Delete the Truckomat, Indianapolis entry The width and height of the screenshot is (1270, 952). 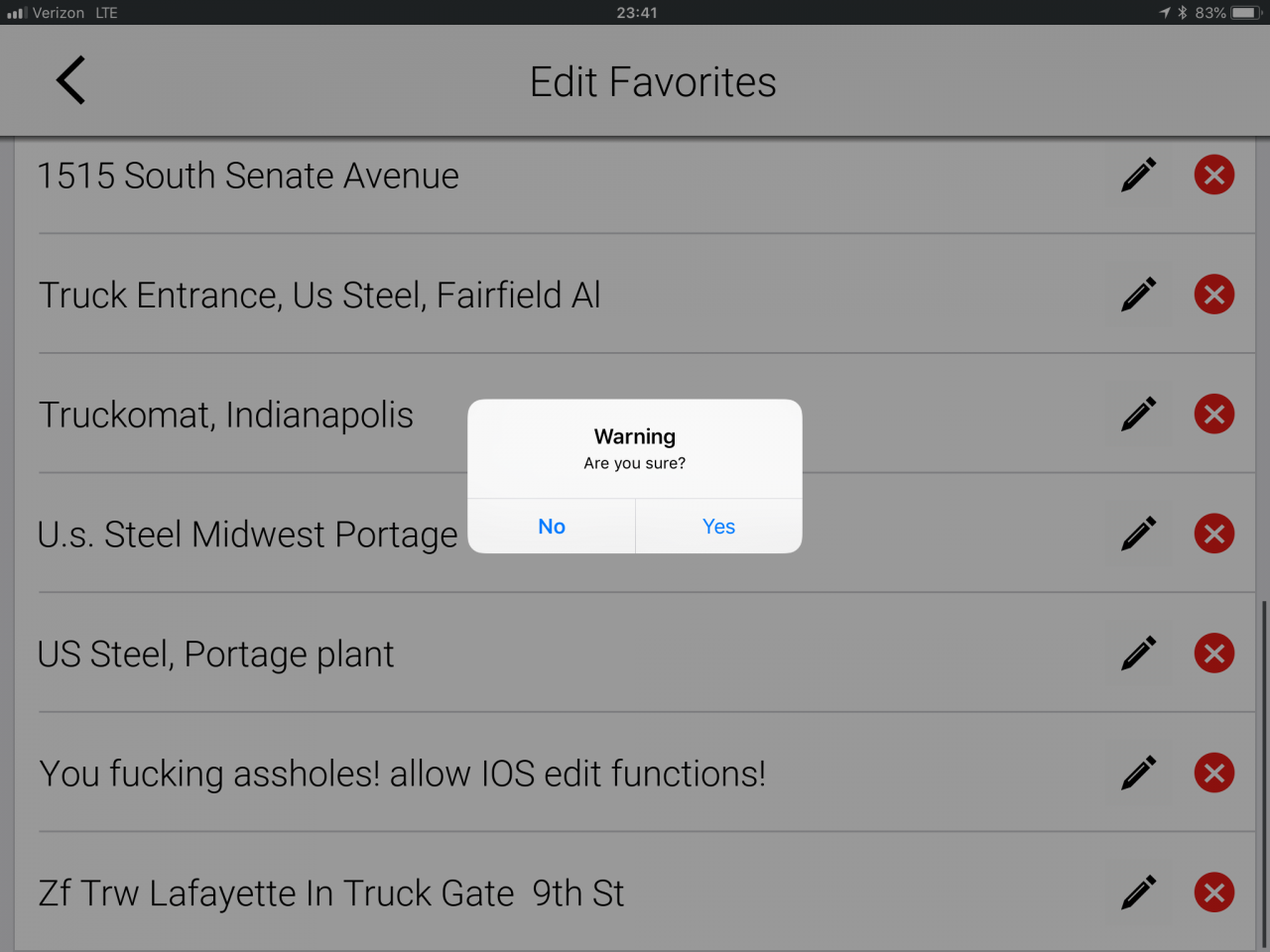(1213, 414)
